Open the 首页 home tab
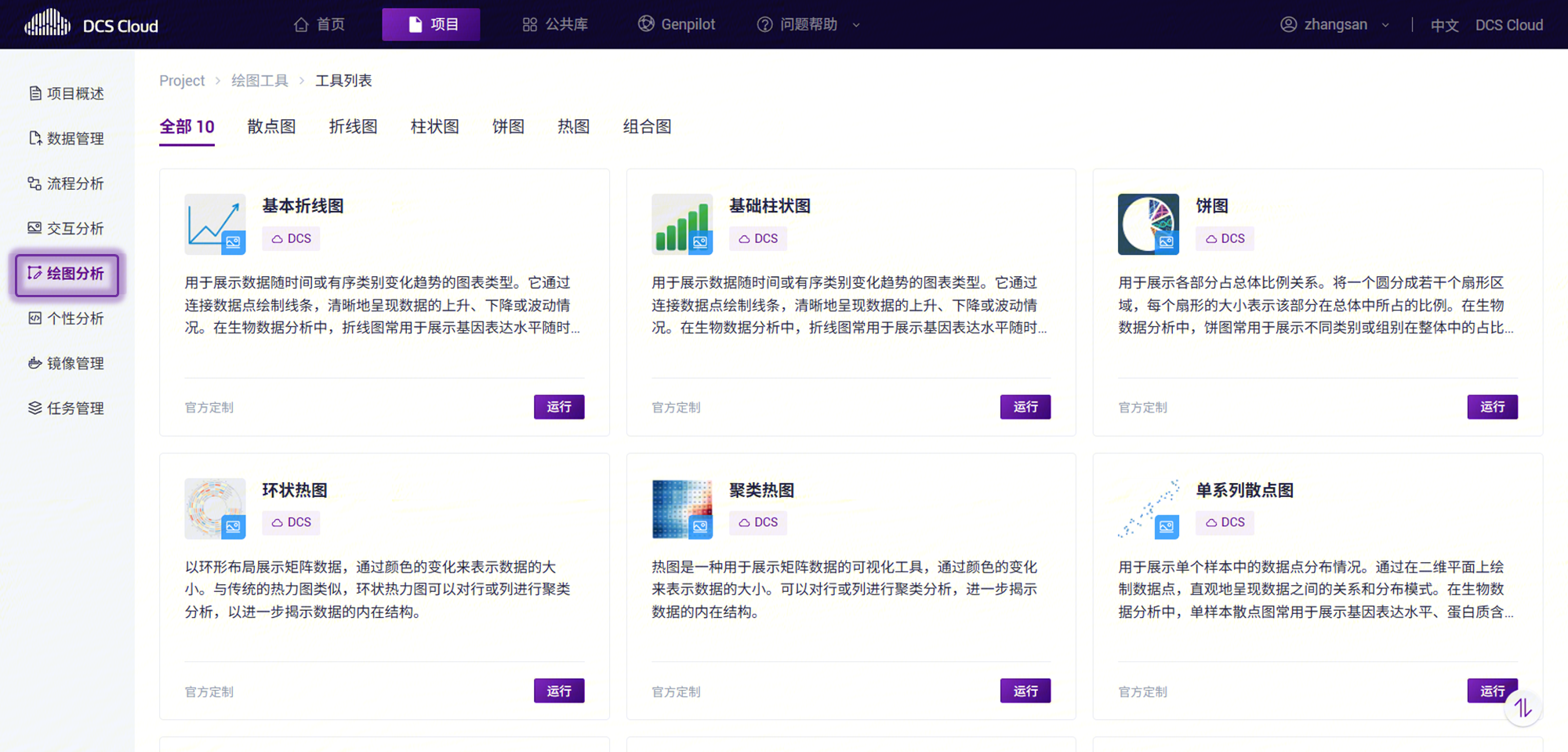The width and height of the screenshot is (1568, 752). 319,24
